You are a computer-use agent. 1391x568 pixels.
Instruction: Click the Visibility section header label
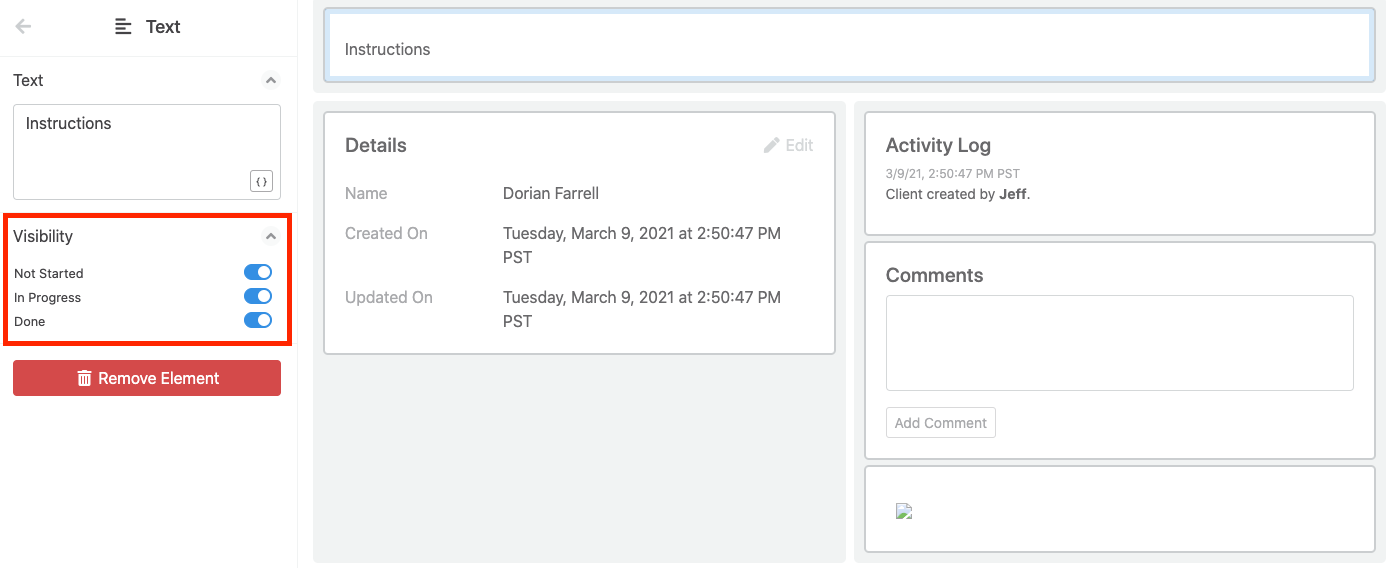(43, 236)
